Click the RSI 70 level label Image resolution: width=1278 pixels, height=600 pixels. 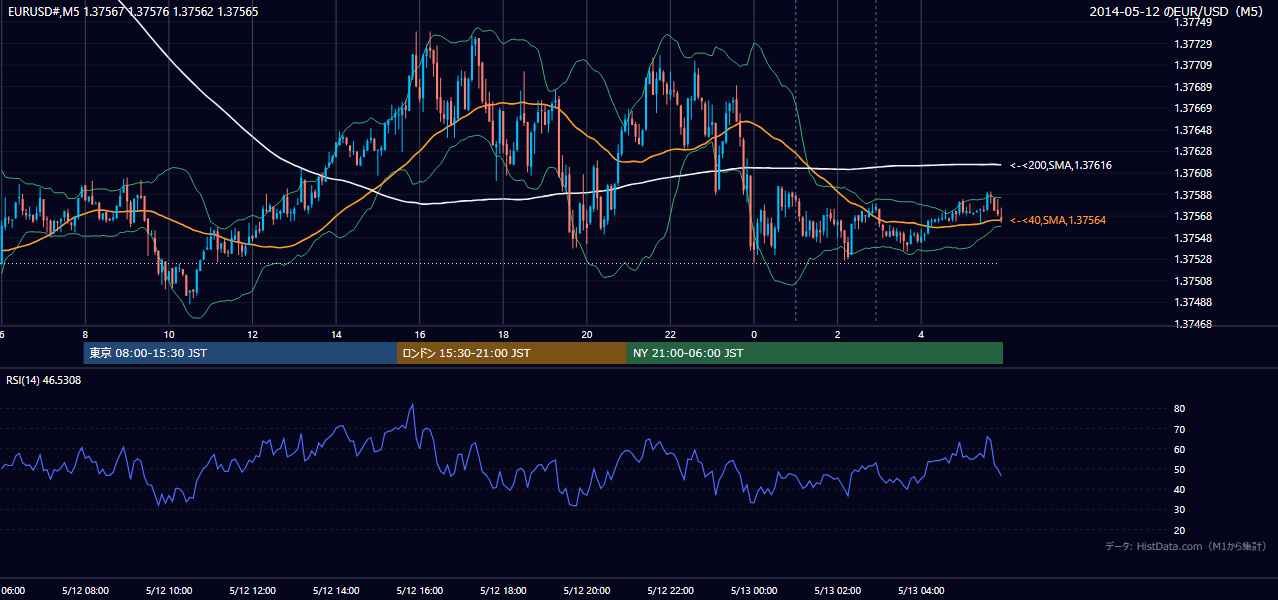(1179, 429)
